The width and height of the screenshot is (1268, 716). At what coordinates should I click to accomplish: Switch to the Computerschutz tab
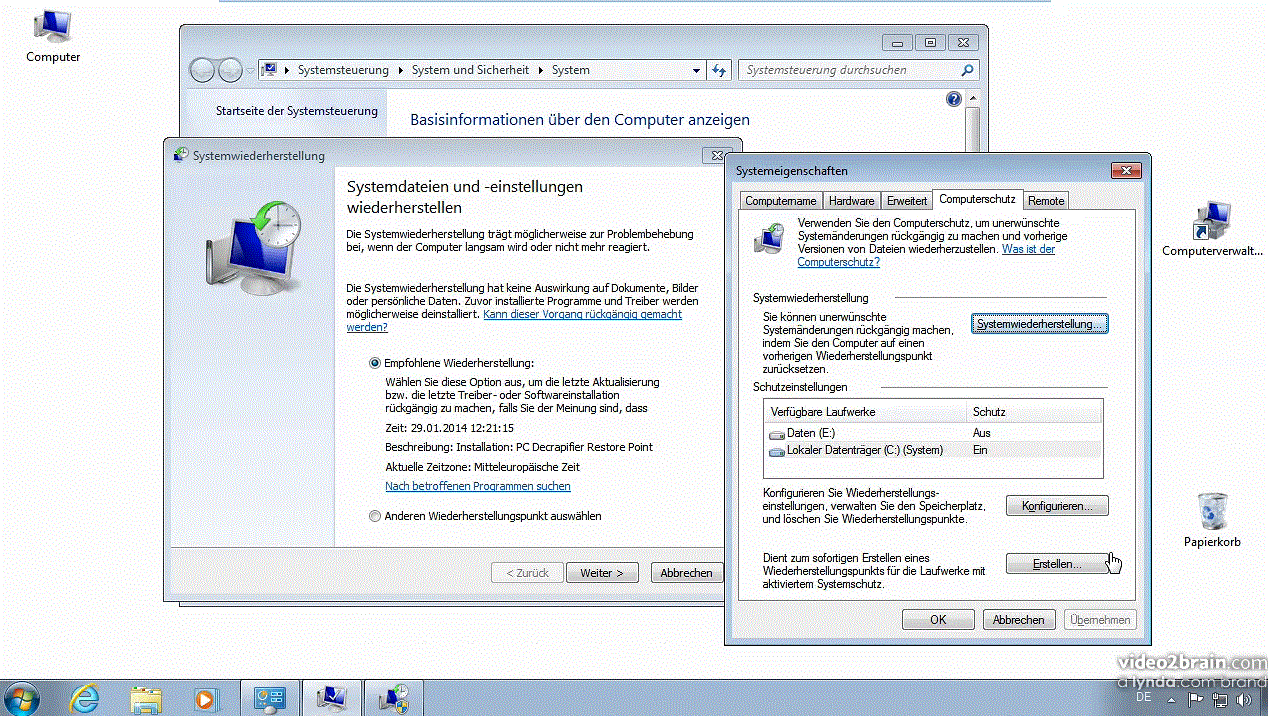(976, 200)
